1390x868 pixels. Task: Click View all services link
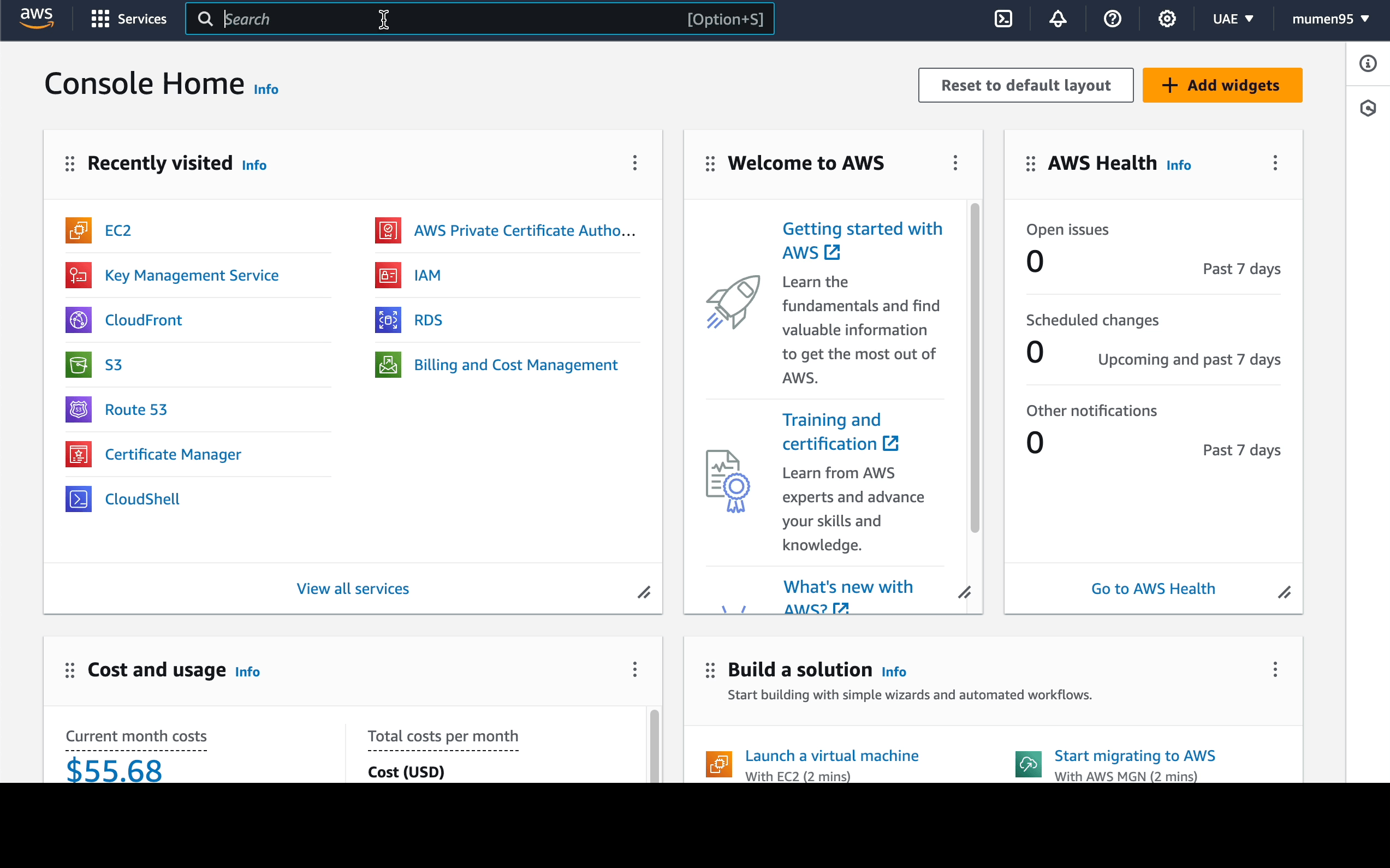coord(353,588)
